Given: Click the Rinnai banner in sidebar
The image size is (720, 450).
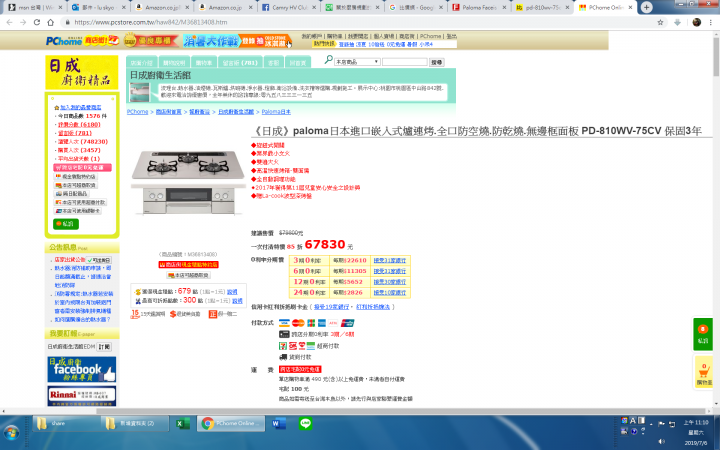Looking at the screenshot, I should pyautogui.click(x=82, y=396).
